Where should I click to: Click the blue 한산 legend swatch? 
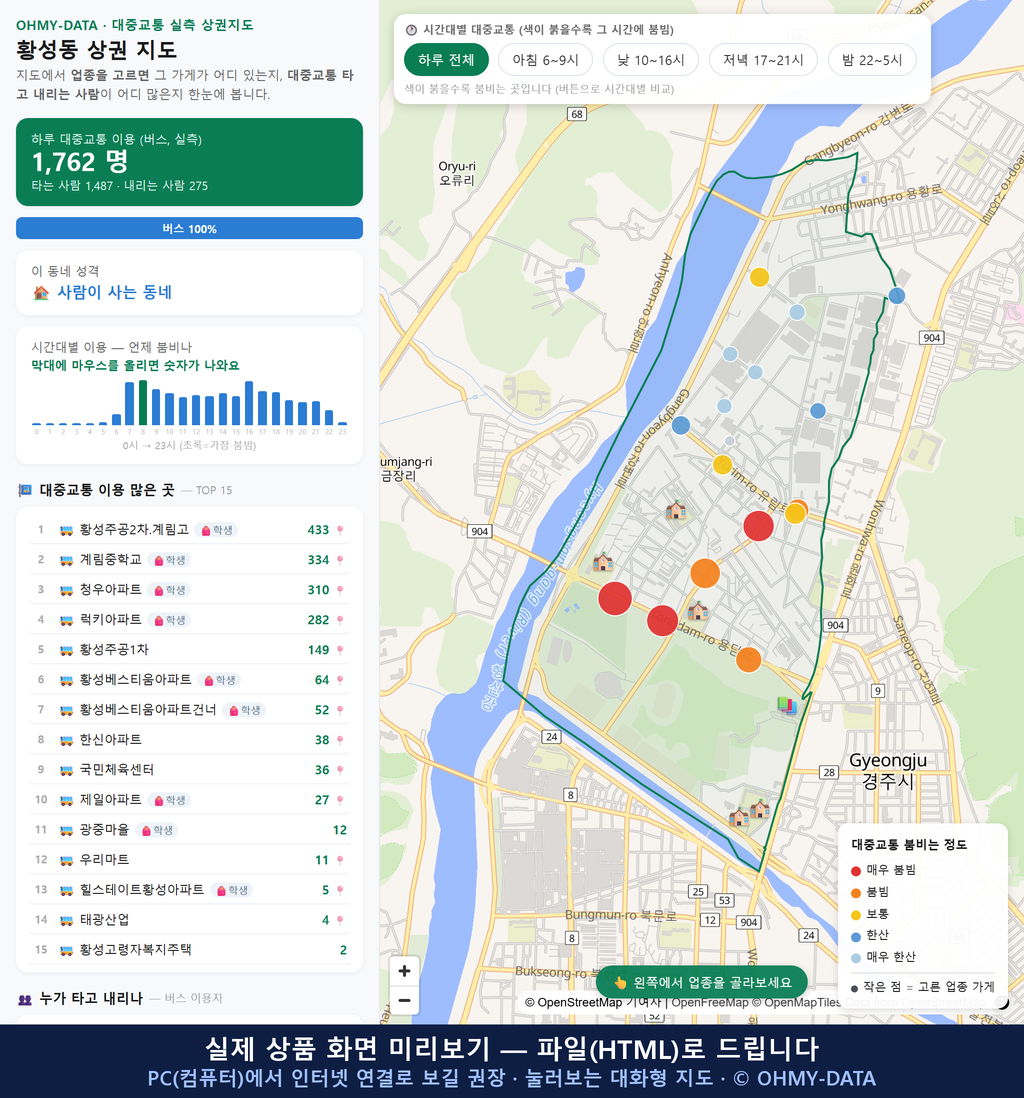click(855, 936)
